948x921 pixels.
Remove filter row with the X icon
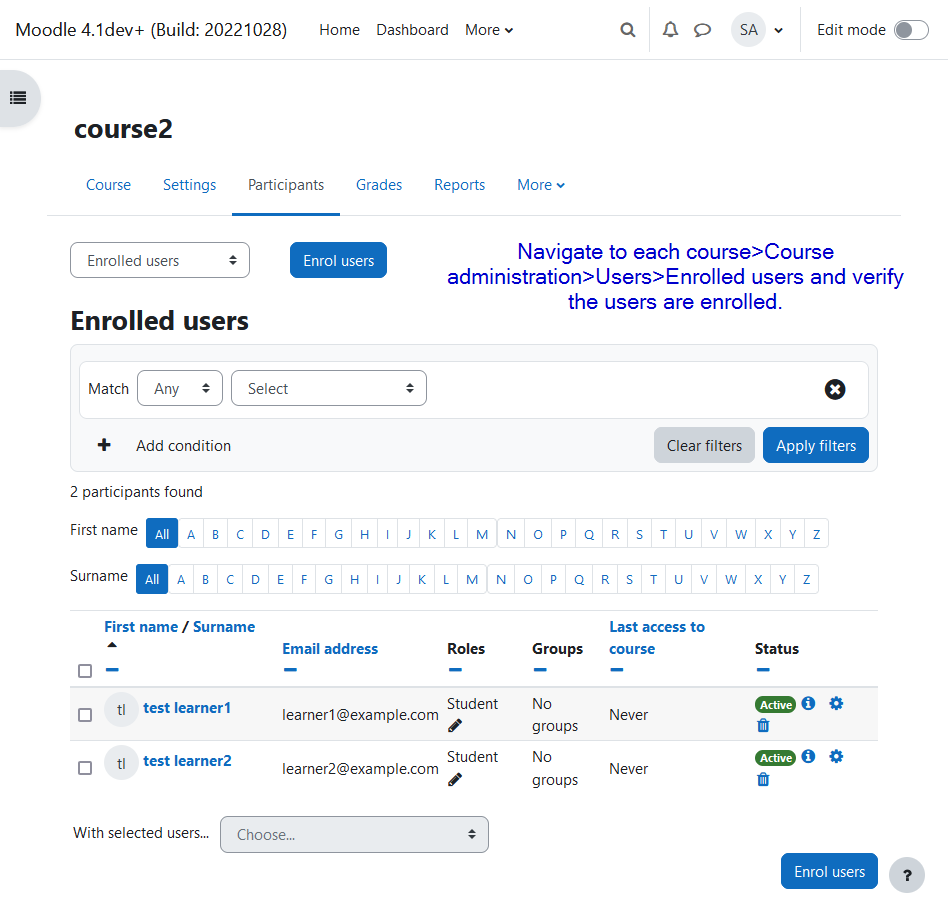pyautogui.click(x=835, y=389)
